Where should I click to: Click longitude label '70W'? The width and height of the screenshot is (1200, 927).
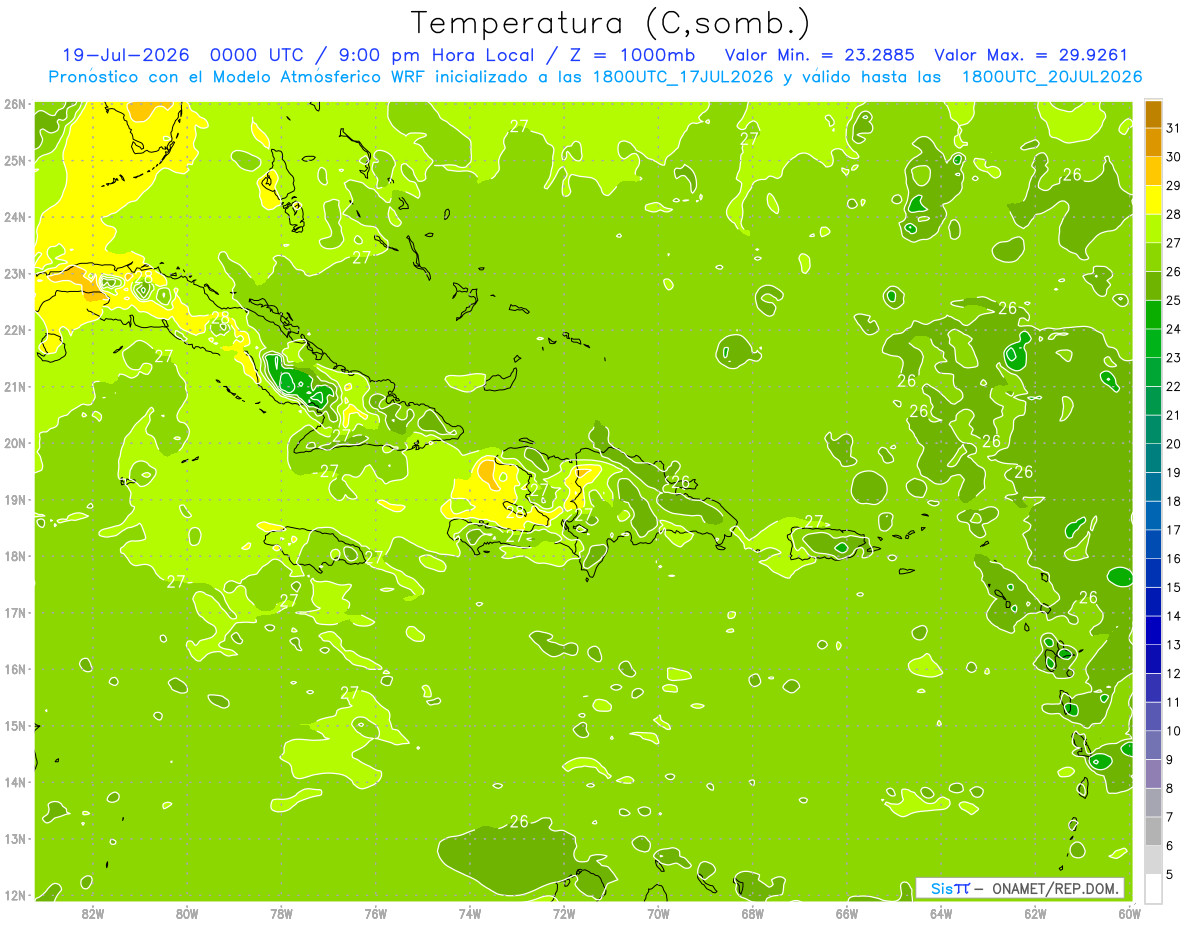click(658, 913)
